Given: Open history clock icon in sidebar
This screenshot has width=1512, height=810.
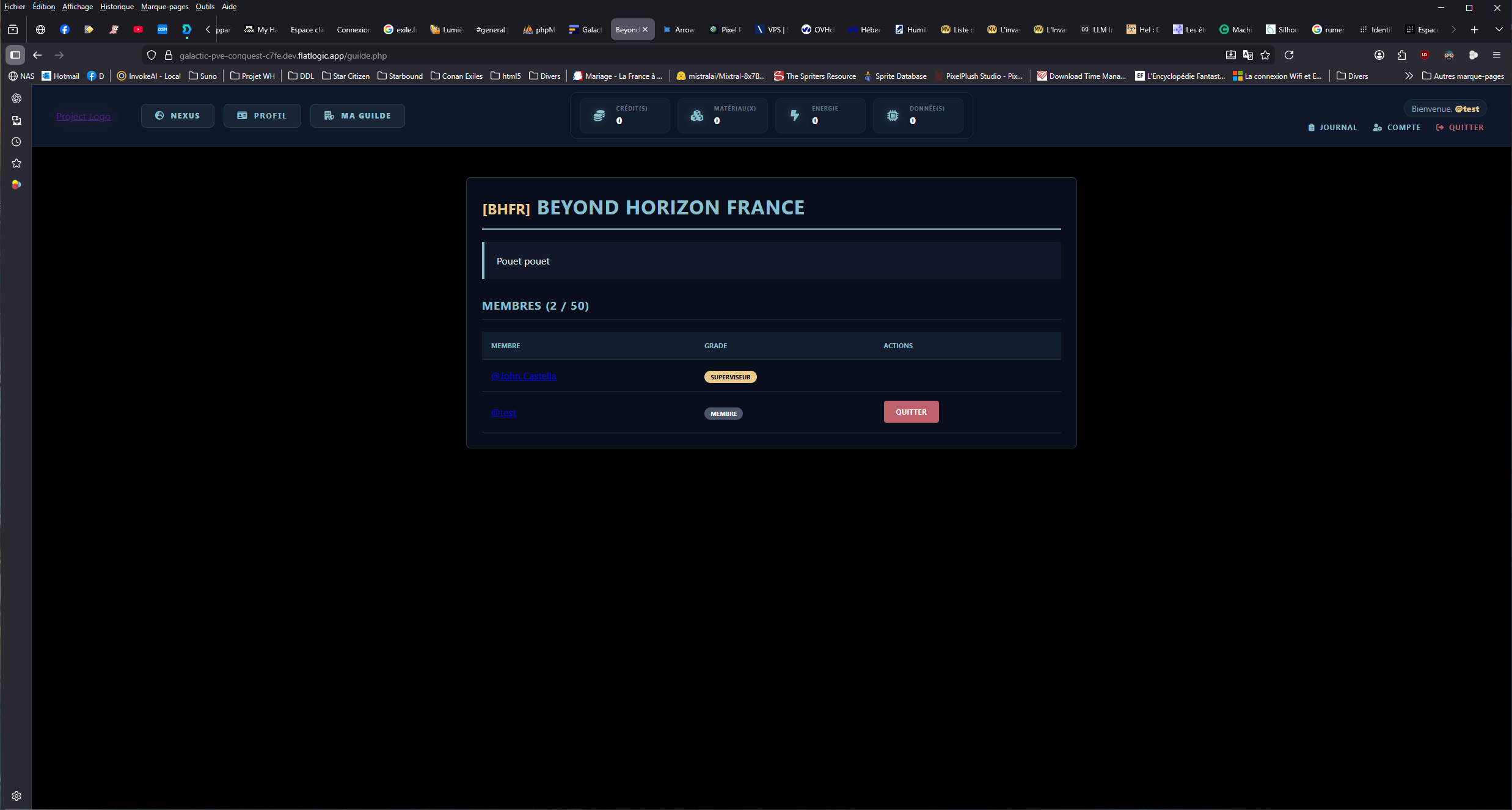Looking at the screenshot, I should coord(16,142).
